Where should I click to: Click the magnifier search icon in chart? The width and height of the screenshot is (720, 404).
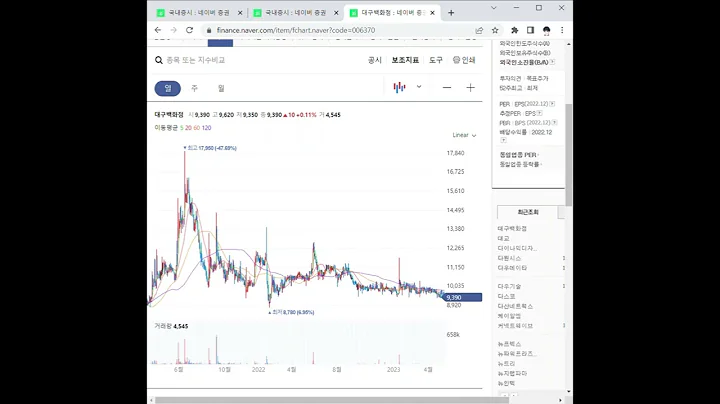click(159, 60)
